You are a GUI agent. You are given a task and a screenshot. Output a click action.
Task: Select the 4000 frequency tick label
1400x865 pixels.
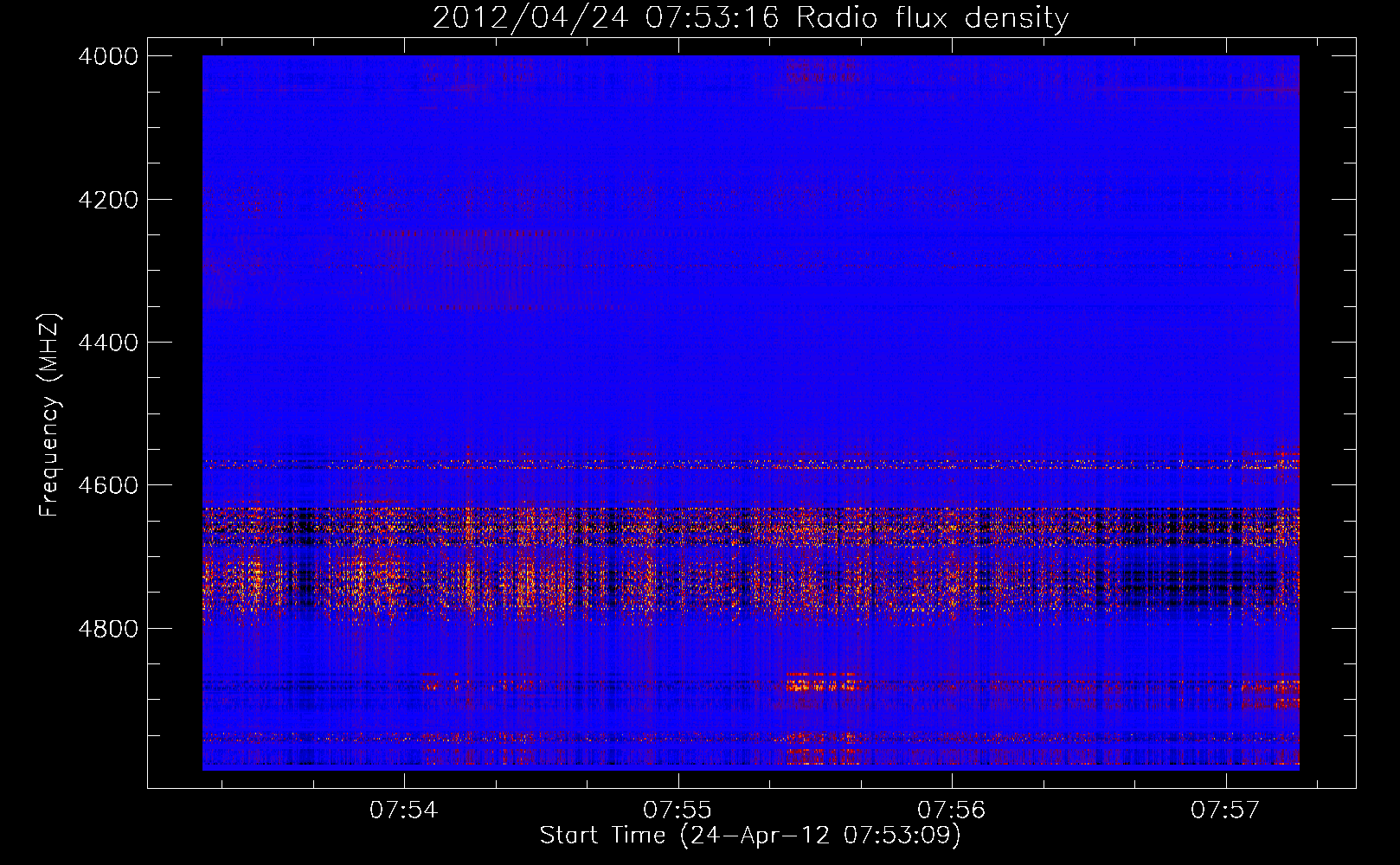108,56
